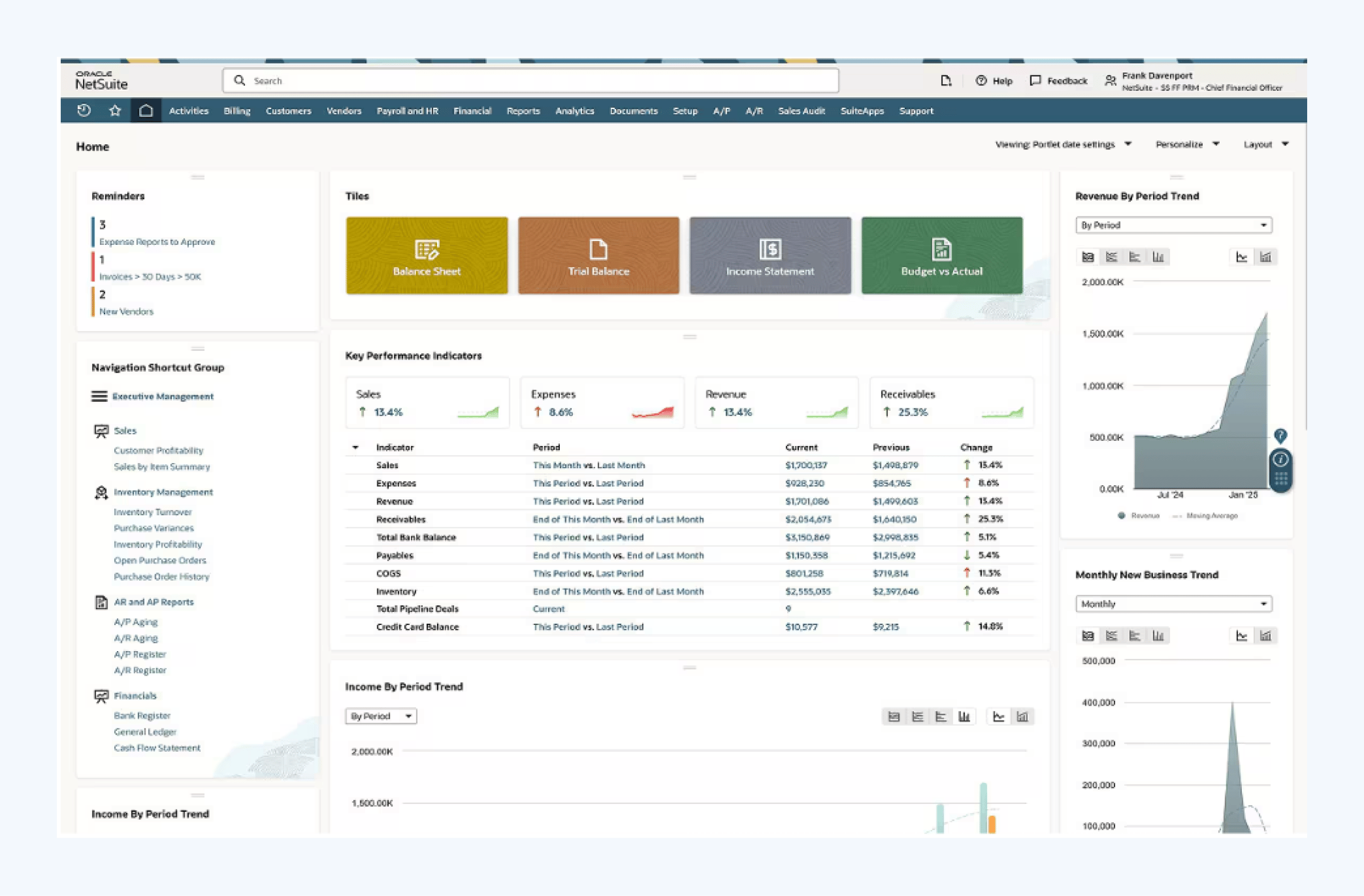
Task: Open By Period dropdown in Revenue By Period Trend
Action: pos(1174,225)
